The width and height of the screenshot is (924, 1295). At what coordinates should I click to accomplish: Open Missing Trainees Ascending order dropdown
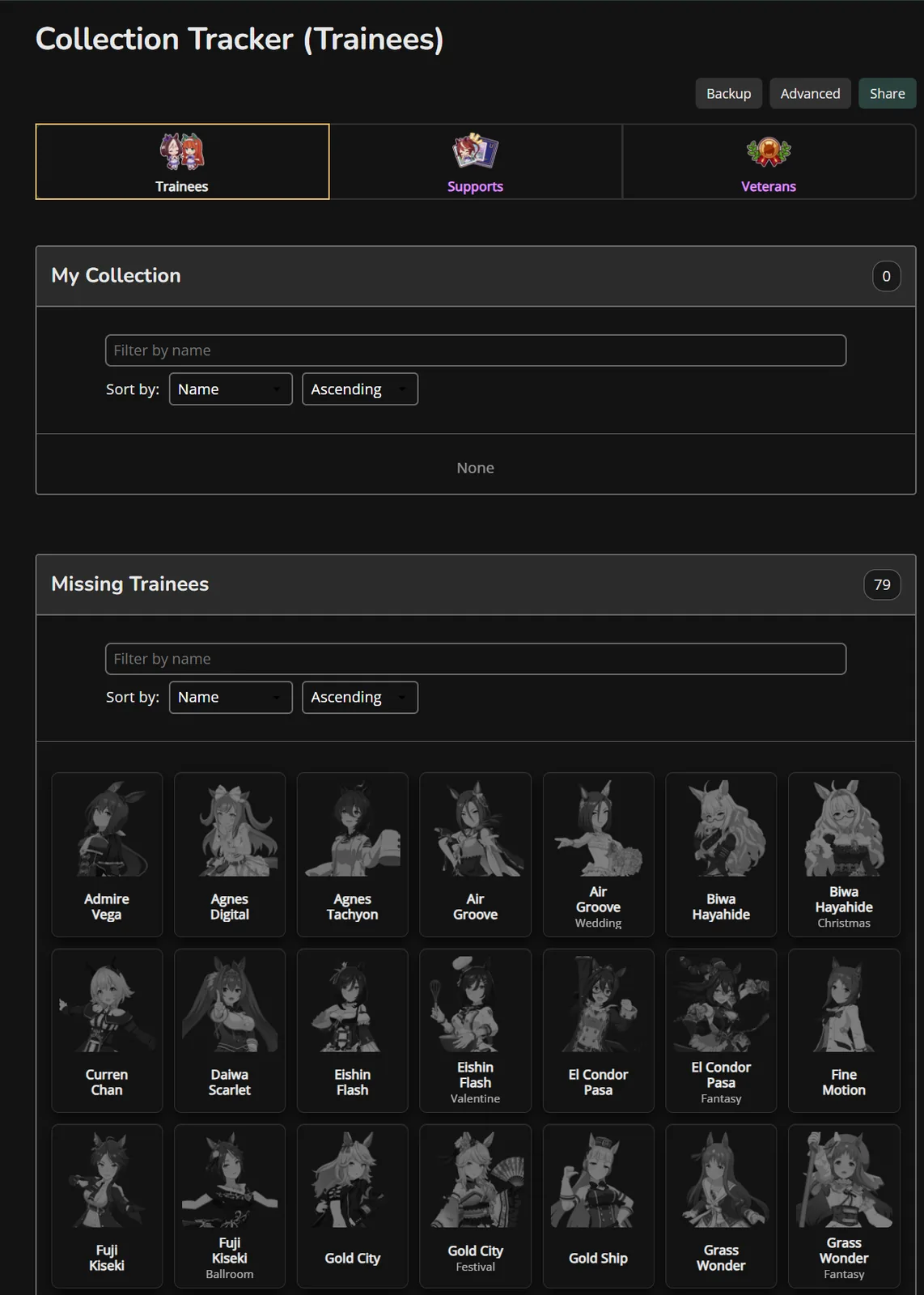click(360, 698)
